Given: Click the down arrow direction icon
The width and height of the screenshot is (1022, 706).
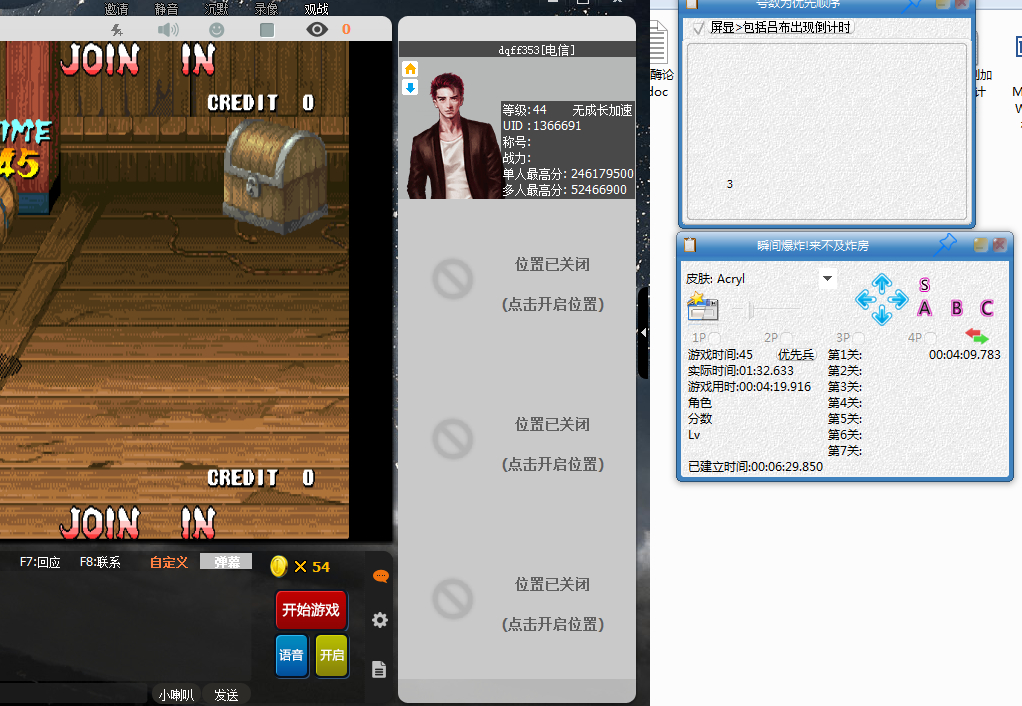Looking at the screenshot, I should tap(882, 316).
